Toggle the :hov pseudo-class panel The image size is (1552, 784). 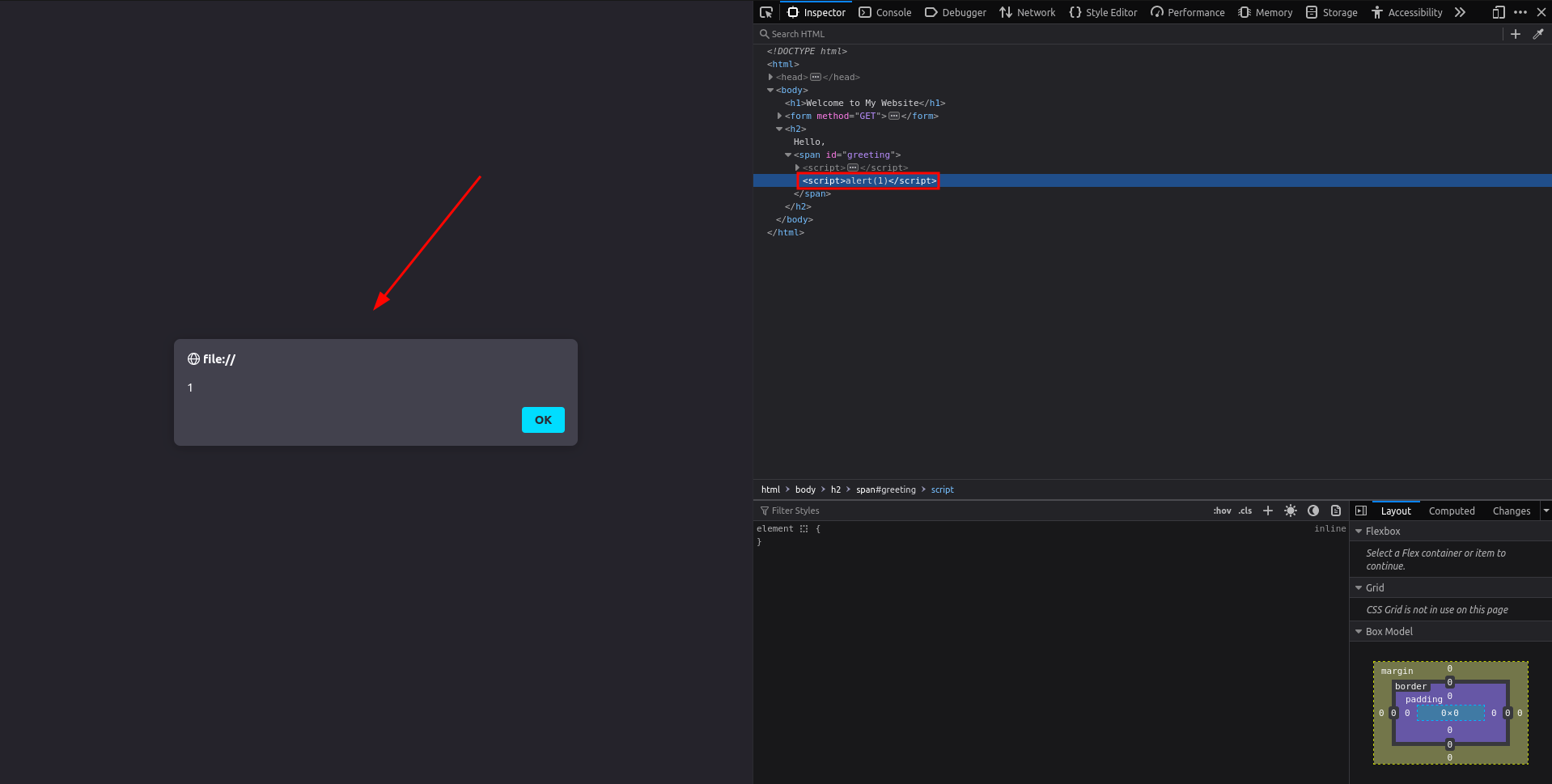click(1222, 511)
